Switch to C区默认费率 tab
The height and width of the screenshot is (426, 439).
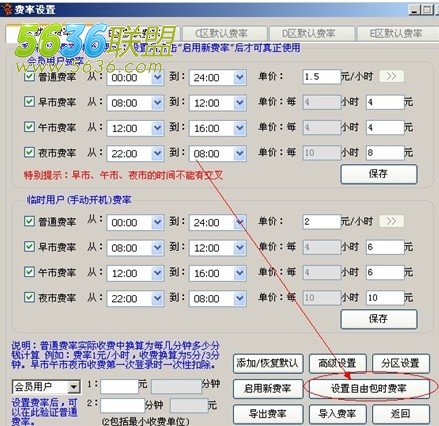[x=221, y=34]
